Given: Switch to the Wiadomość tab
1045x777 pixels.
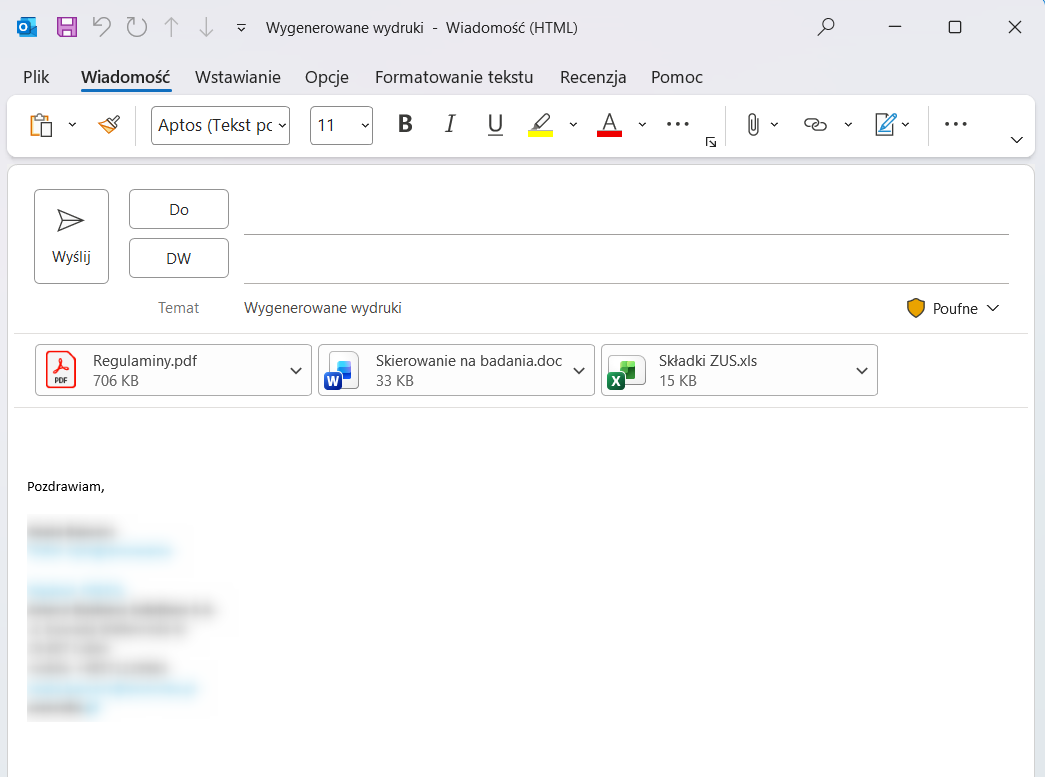Looking at the screenshot, I should pos(126,77).
